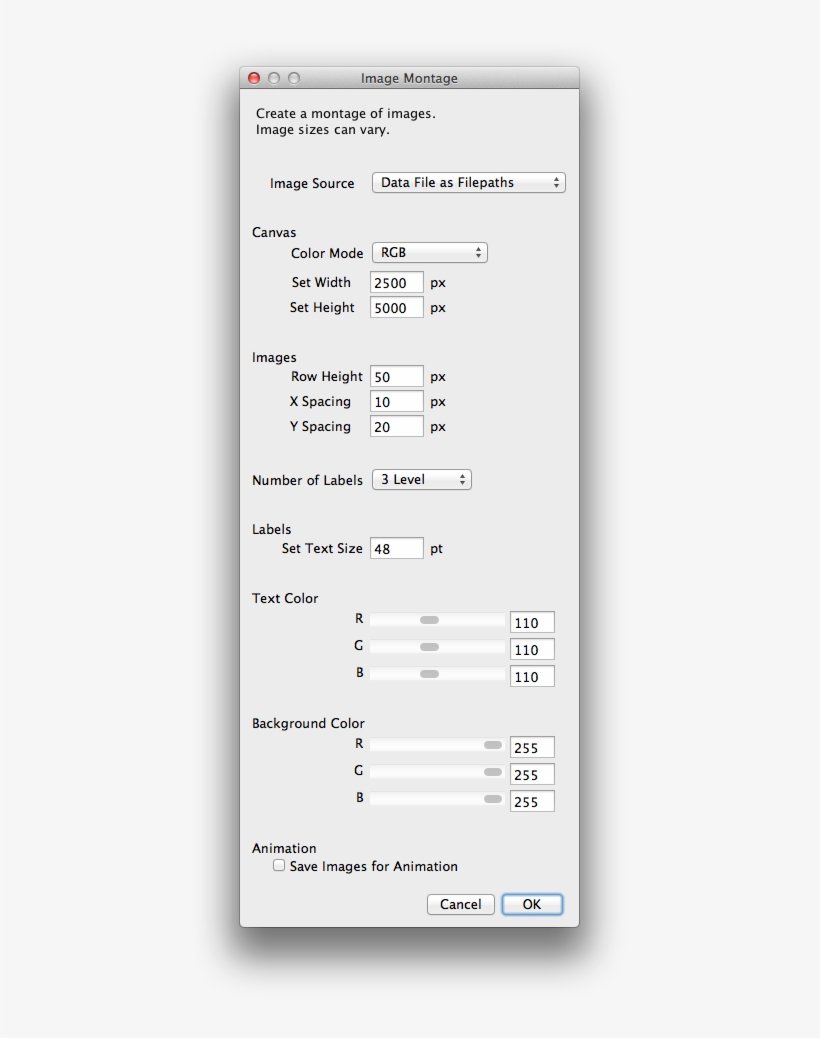820x1038 pixels.
Task: Click the Set Height field showing 5000
Action: pos(396,308)
